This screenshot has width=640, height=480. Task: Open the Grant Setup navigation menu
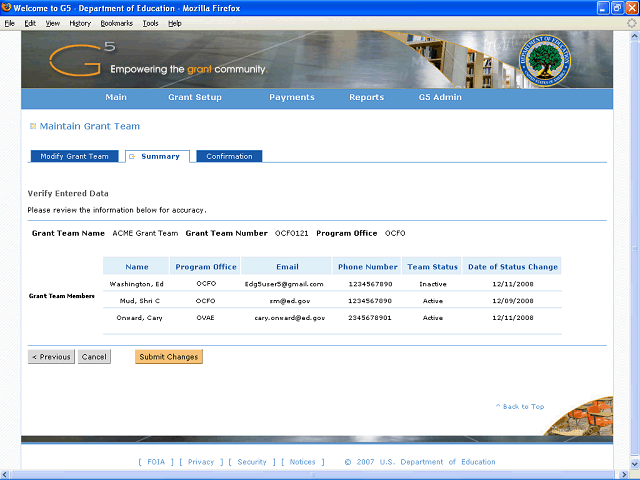tap(195, 97)
